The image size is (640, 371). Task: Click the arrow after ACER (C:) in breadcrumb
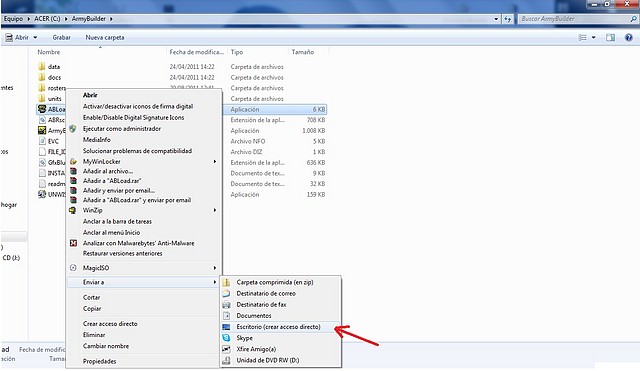66,19
